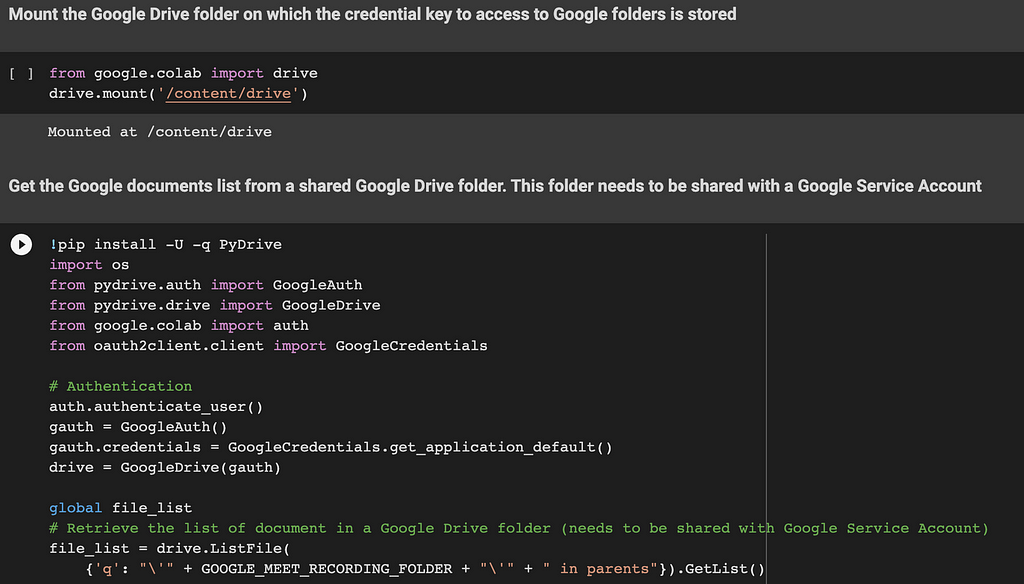
Task: Click the 'import os' line
Action: coord(89,265)
